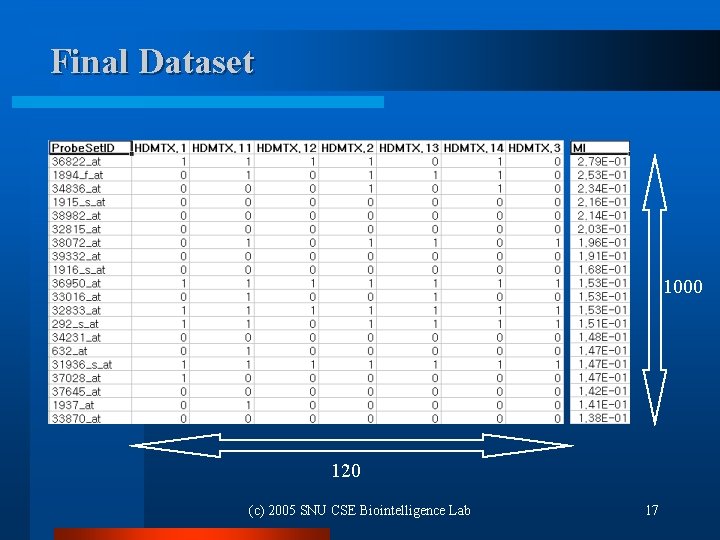The height and width of the screenshot is (540, 720).
Task: Select MI value '1,51E-01'
Action: 600,324
